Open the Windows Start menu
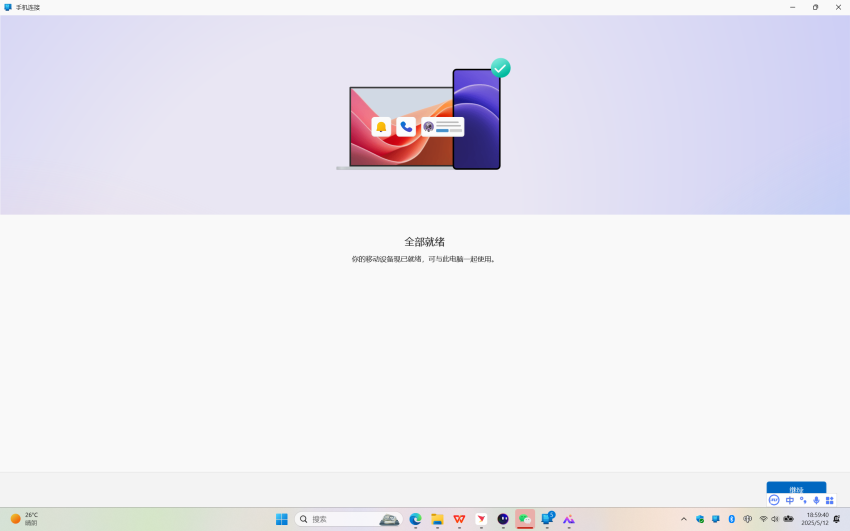Screen dimensions: 850x531 tap(282, 519)
